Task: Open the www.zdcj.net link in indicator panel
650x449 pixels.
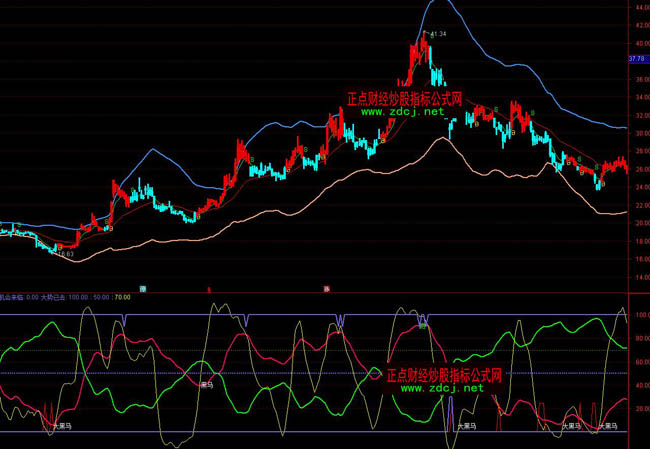Action: coord(443,388)
